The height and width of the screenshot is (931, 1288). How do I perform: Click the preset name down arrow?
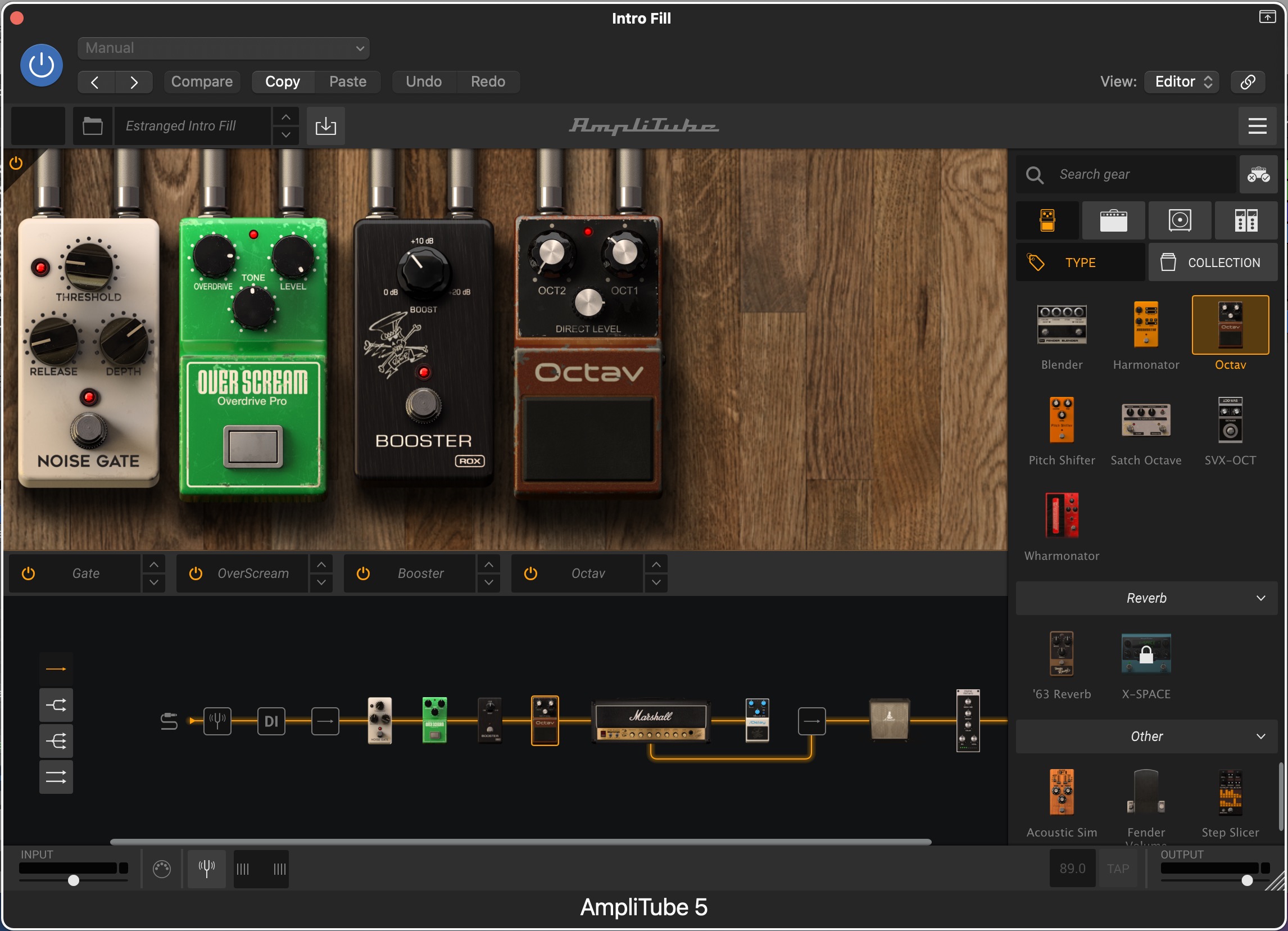pos(285,135)
